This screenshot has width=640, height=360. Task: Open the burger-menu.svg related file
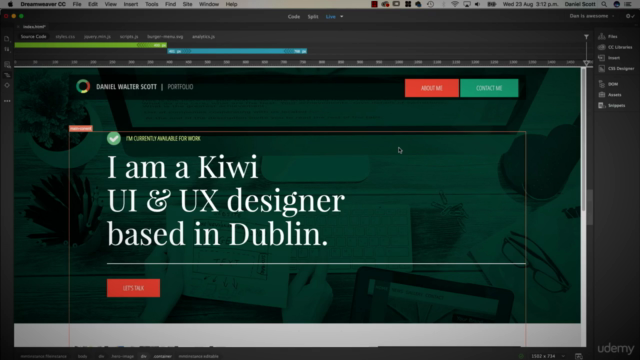point(165,36)
